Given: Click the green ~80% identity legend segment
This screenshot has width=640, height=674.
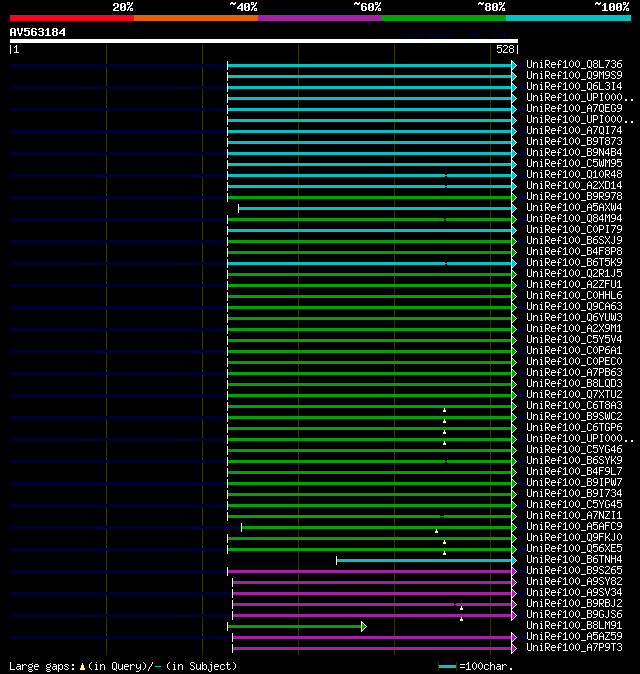Looking at the screenshot, I should (x=444, y=18).
